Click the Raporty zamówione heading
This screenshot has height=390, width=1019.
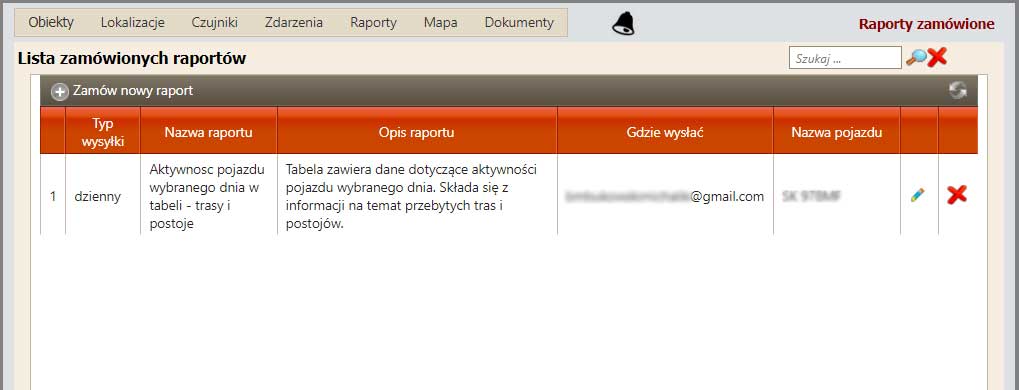coord(926,24)
